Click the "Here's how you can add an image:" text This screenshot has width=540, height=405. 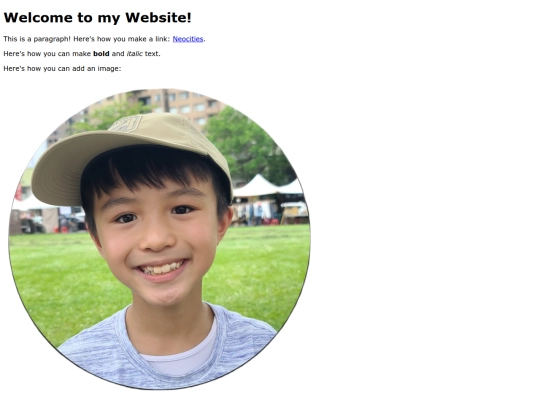(62, 69)
